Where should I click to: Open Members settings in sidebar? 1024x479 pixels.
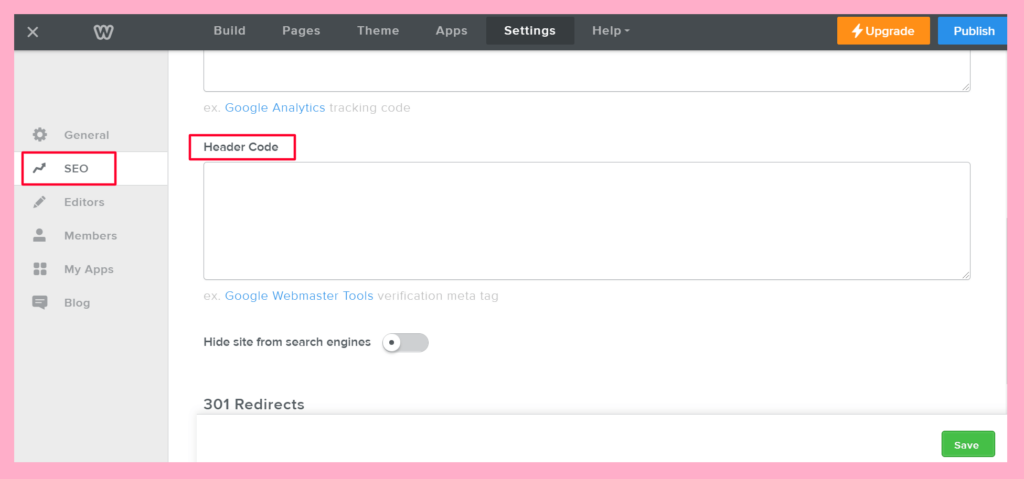91,235
